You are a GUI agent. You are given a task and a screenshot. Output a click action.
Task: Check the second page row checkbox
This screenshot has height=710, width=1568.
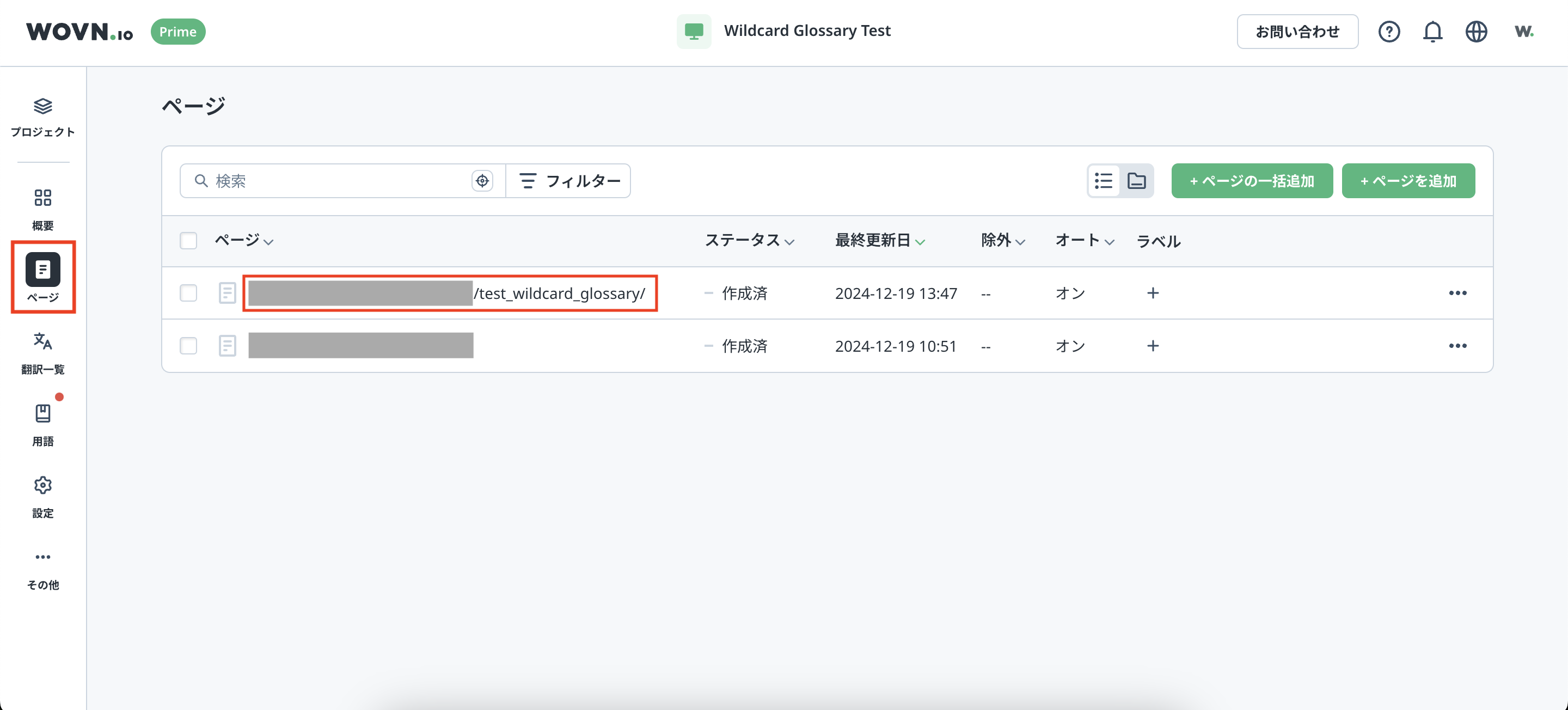click(188, 346)
